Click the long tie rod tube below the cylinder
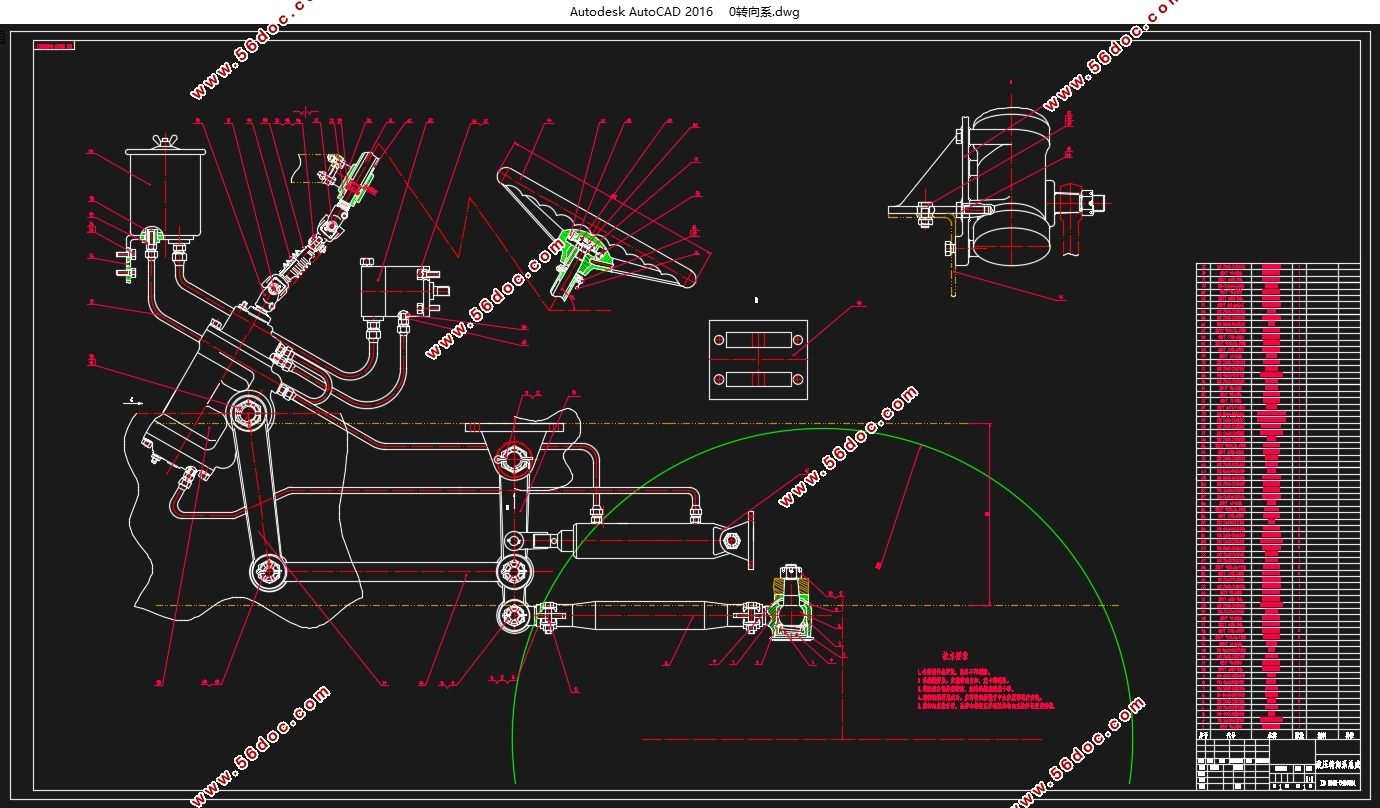1380x808 pixels. (650, 616)
